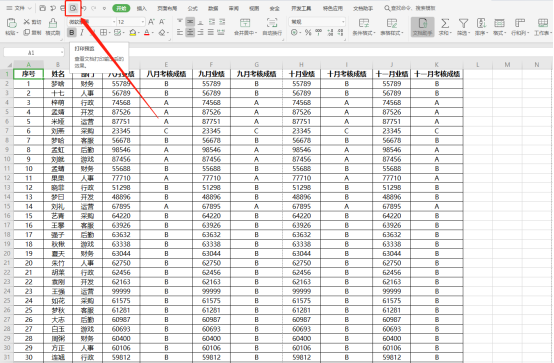Click the Name Box showing A1
Screen dimensions: 554x363
[x=34, y=52]
